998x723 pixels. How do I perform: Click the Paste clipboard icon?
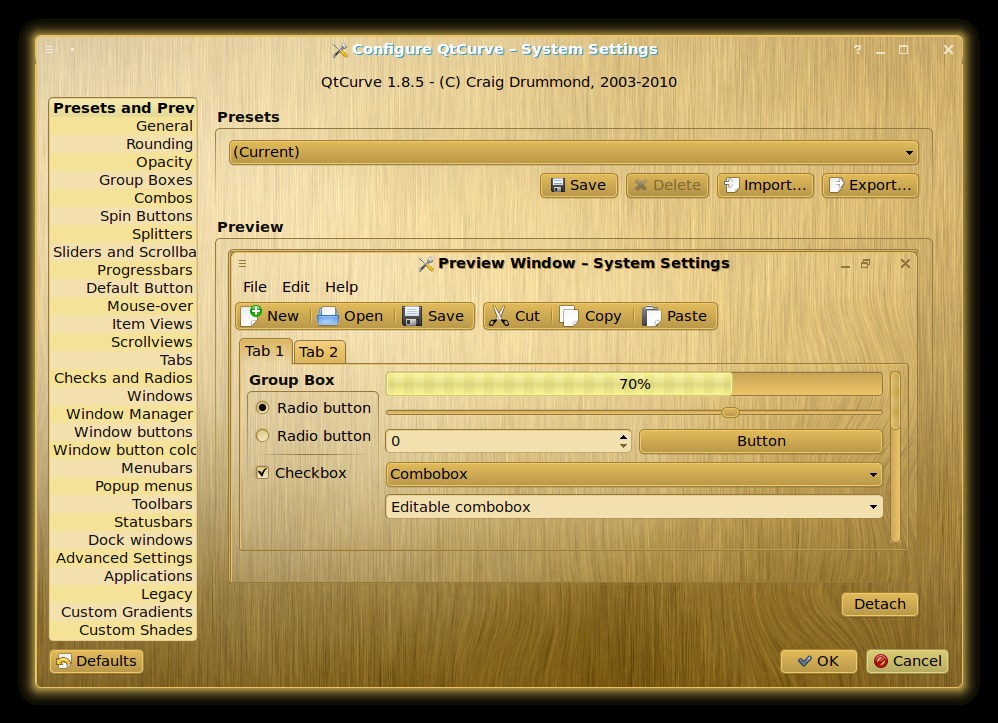point(651,316)
